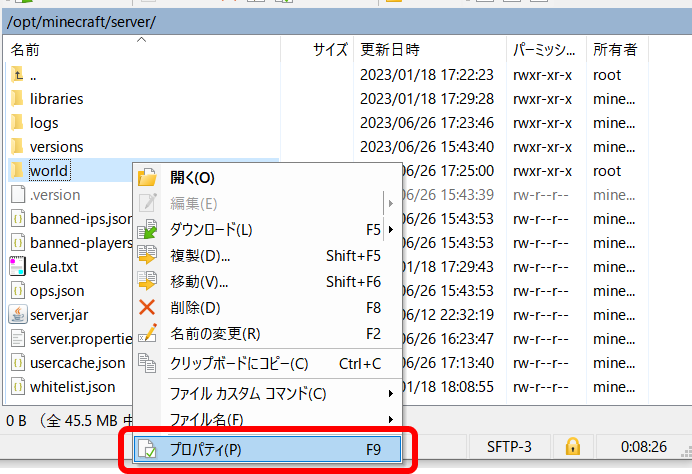Select the versions folder name
The width and height of the screenshot is (692, 474).
tap(56, 147)
